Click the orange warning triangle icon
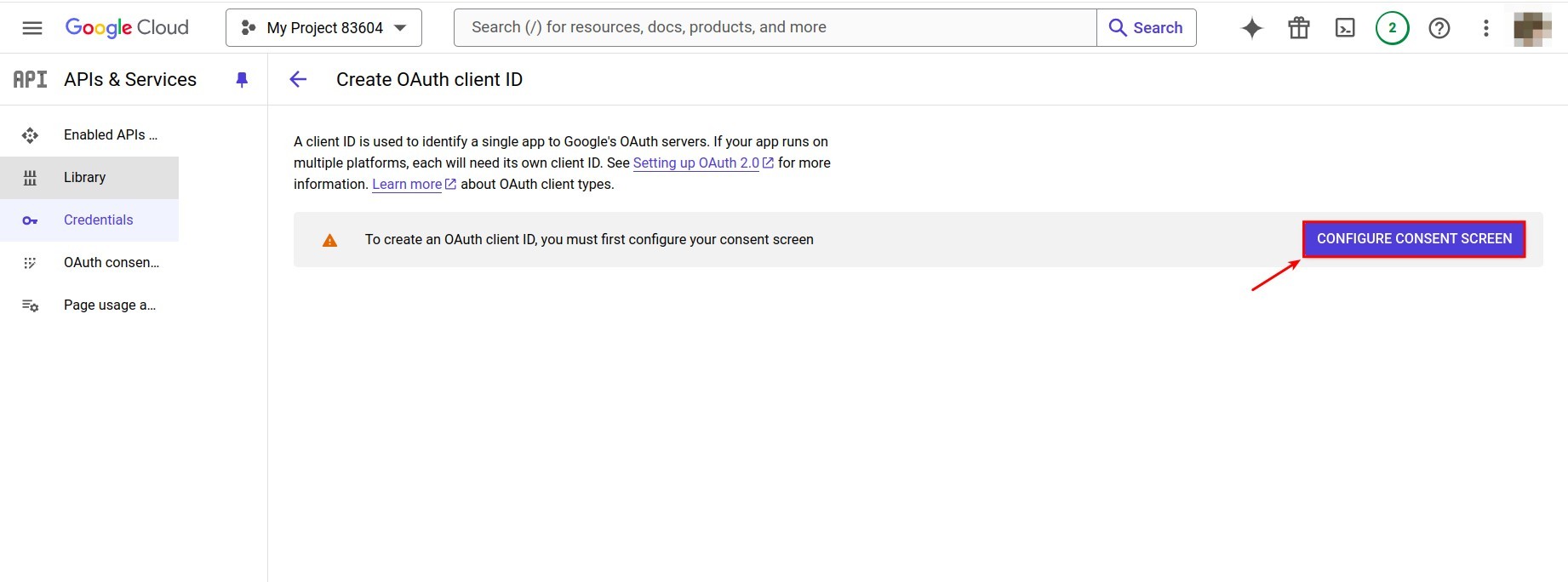1568x582 pixels. pyautogui.click(x=329, y=240)
